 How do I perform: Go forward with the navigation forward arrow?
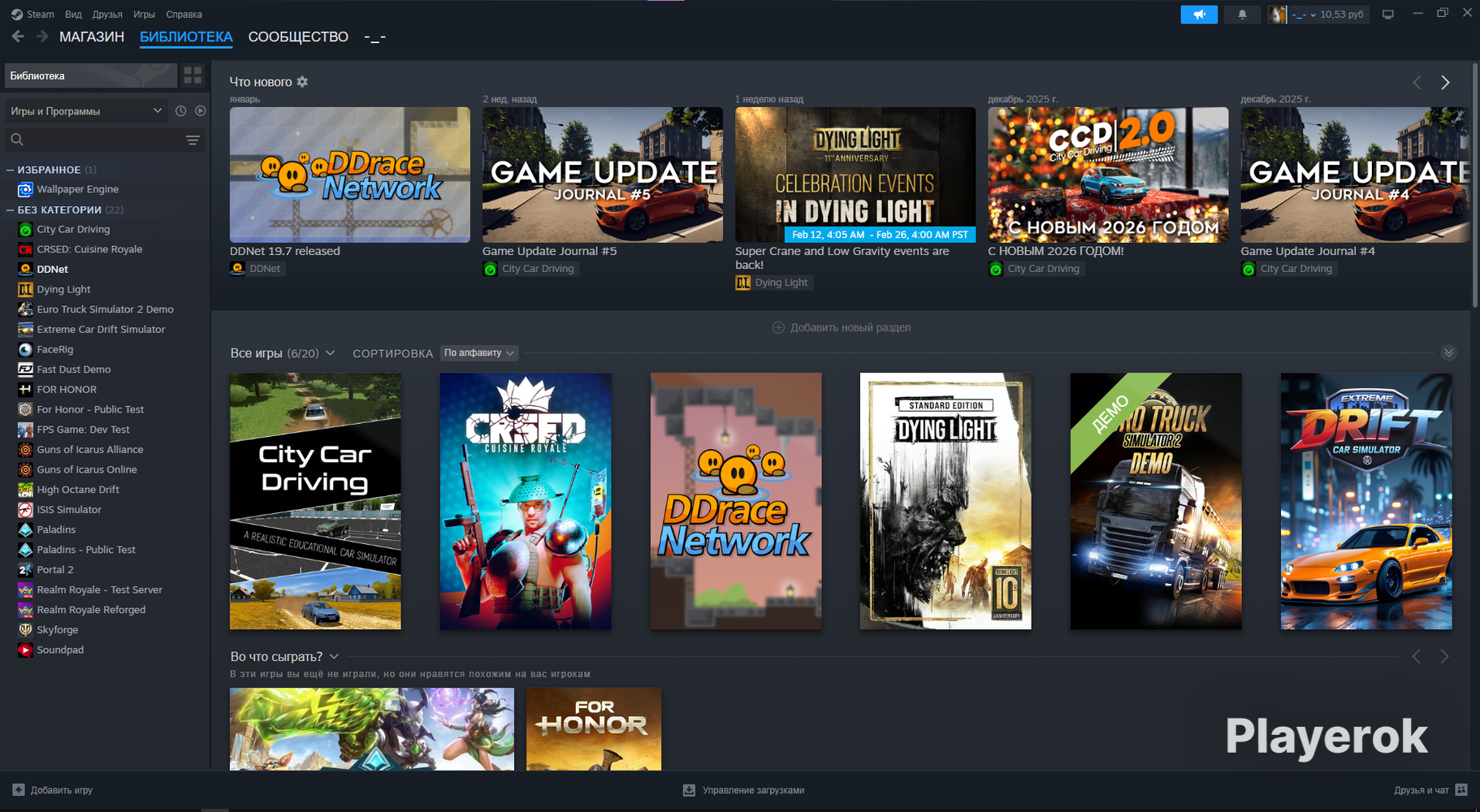tap(42, 37)
